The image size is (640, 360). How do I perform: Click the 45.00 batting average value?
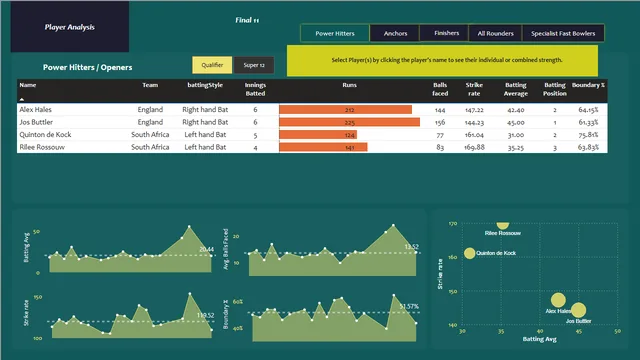coord(516,122)
